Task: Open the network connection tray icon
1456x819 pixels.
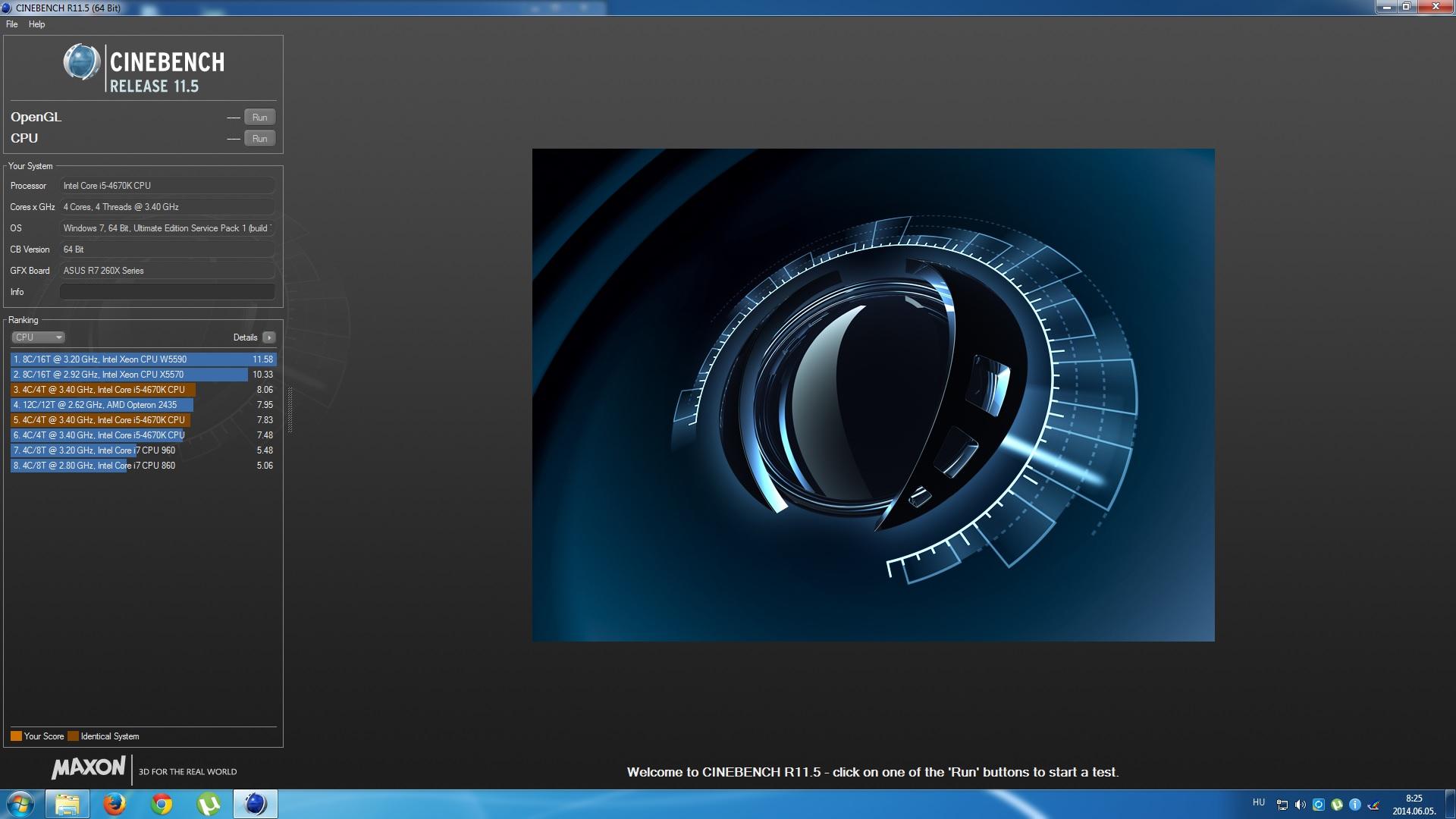Action: [1282, 805]
